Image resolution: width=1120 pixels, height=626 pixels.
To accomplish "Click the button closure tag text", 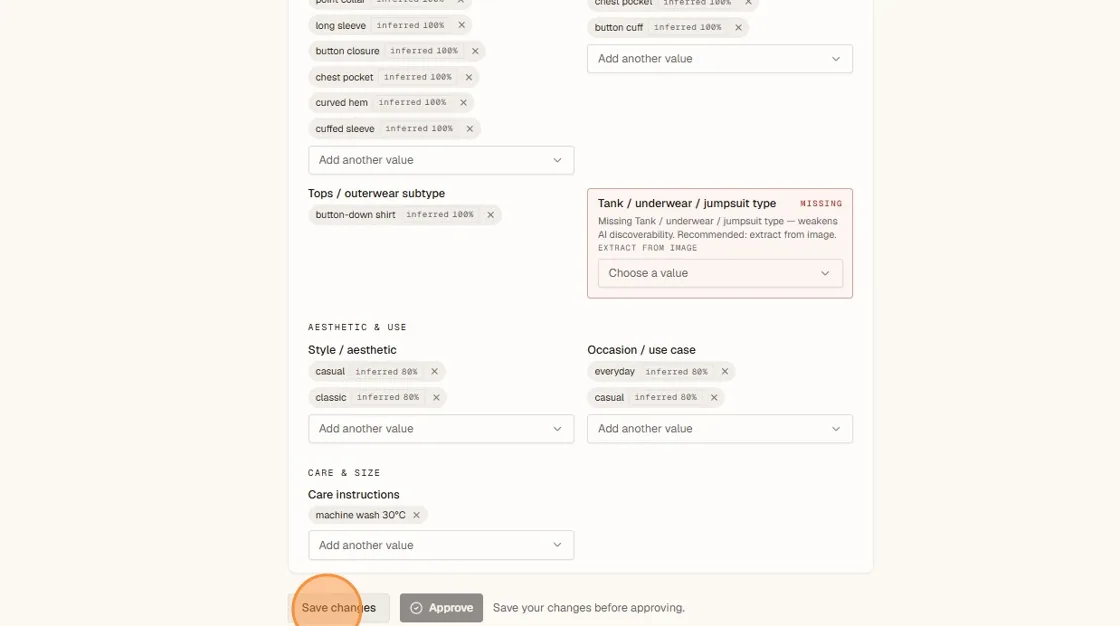I will click(x=347, y=51).
